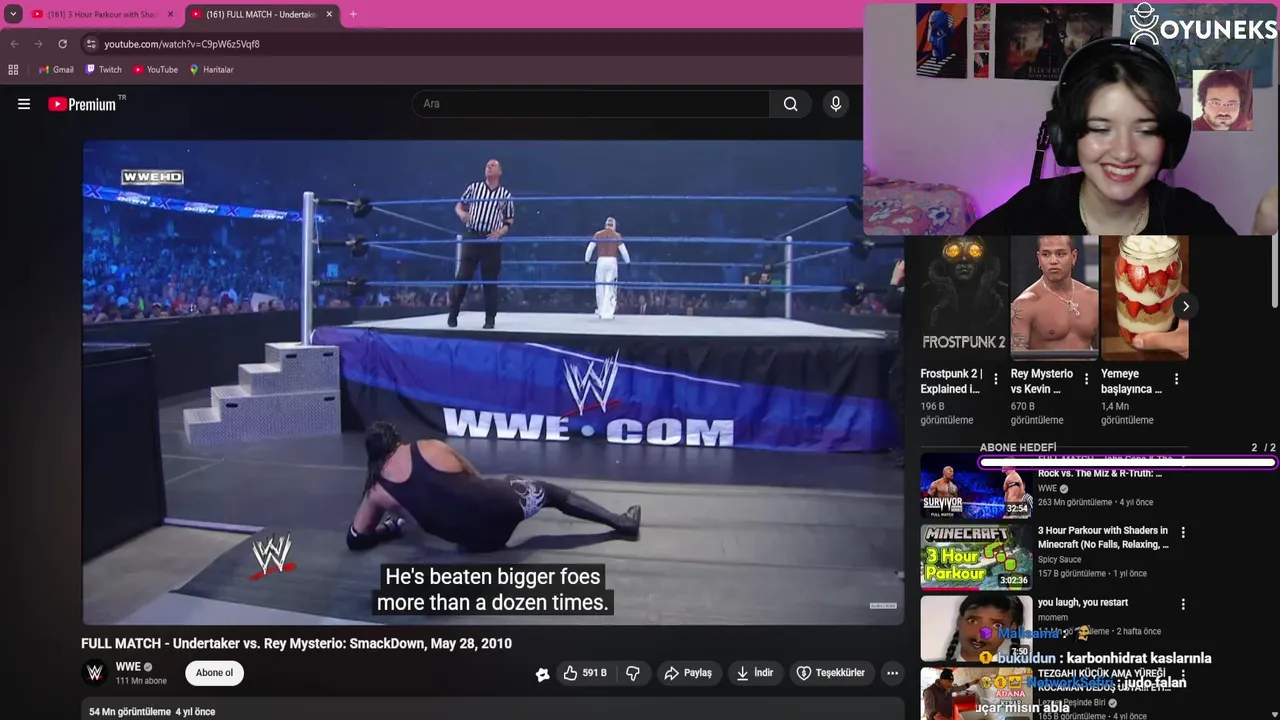Open the 3 Hour Parkour with Shaders title
Screen dimensions: 1280x720
coord(1103,538)
